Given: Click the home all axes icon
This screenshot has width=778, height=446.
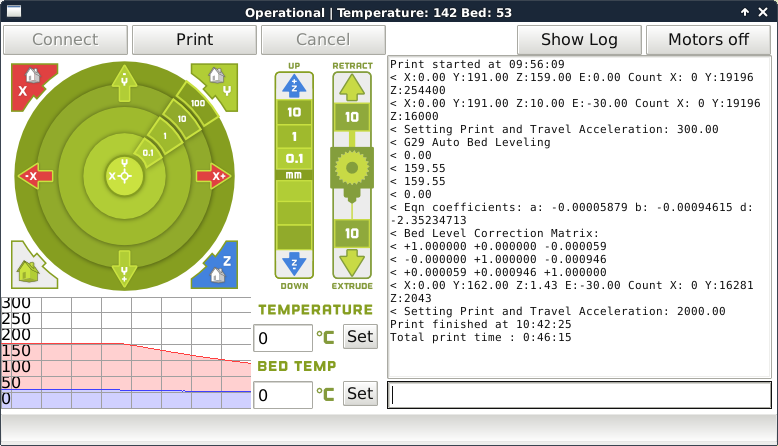Looking at the screenshot, I should pyautogui.click(x=29, y=266).
